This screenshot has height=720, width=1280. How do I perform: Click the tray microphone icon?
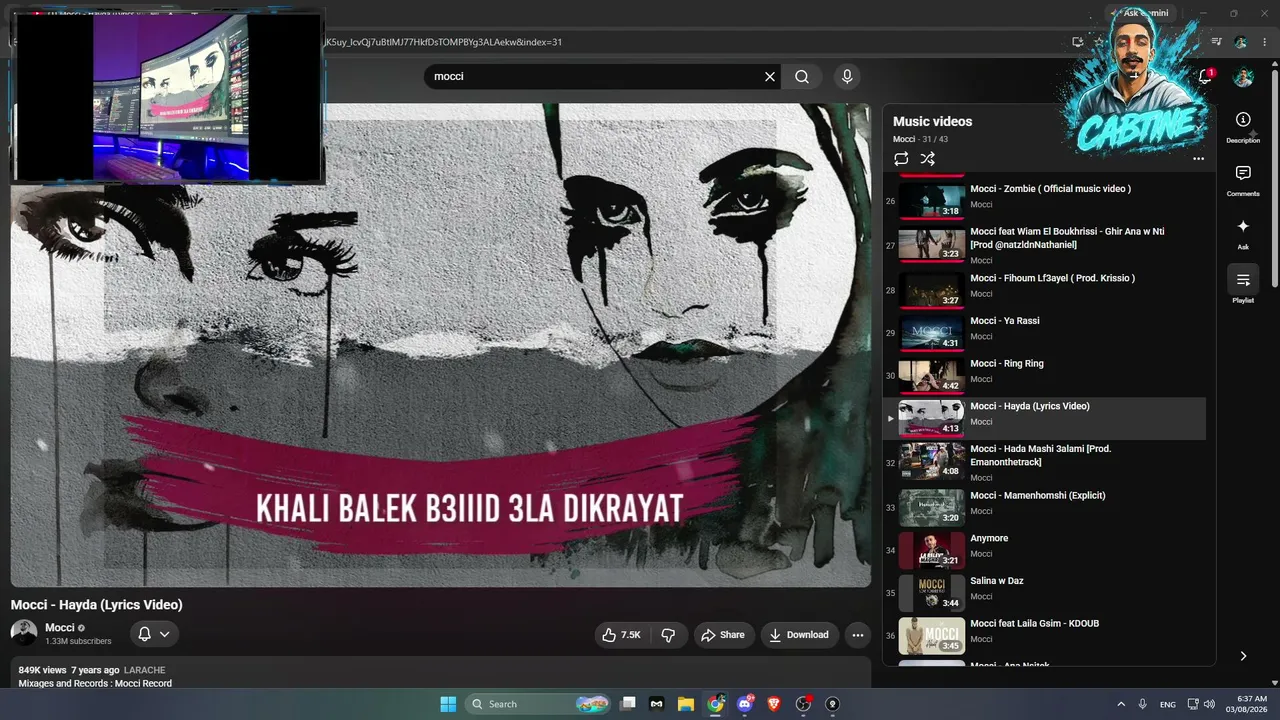(x=1142, y=704)
